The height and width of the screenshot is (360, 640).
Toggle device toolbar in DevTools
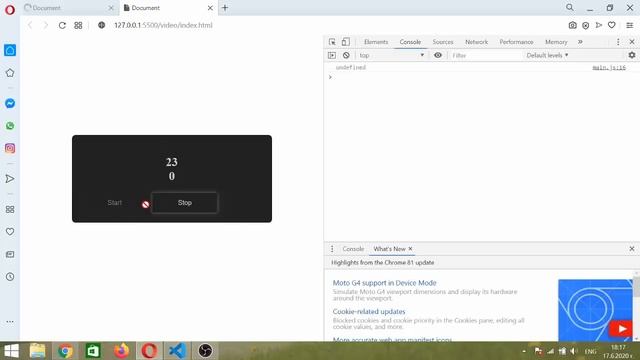[x=345, y=42]
